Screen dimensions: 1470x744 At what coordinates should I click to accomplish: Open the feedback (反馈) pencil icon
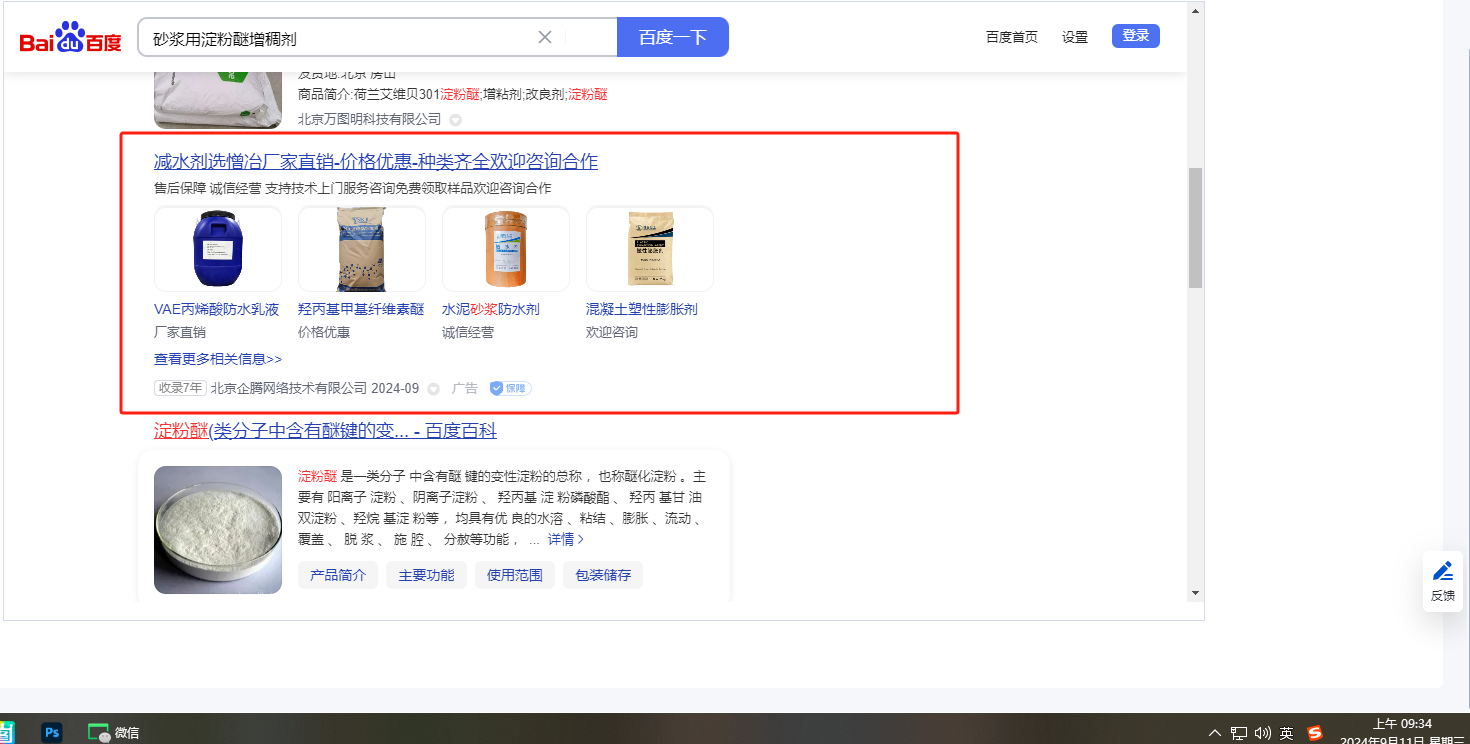1443,571
